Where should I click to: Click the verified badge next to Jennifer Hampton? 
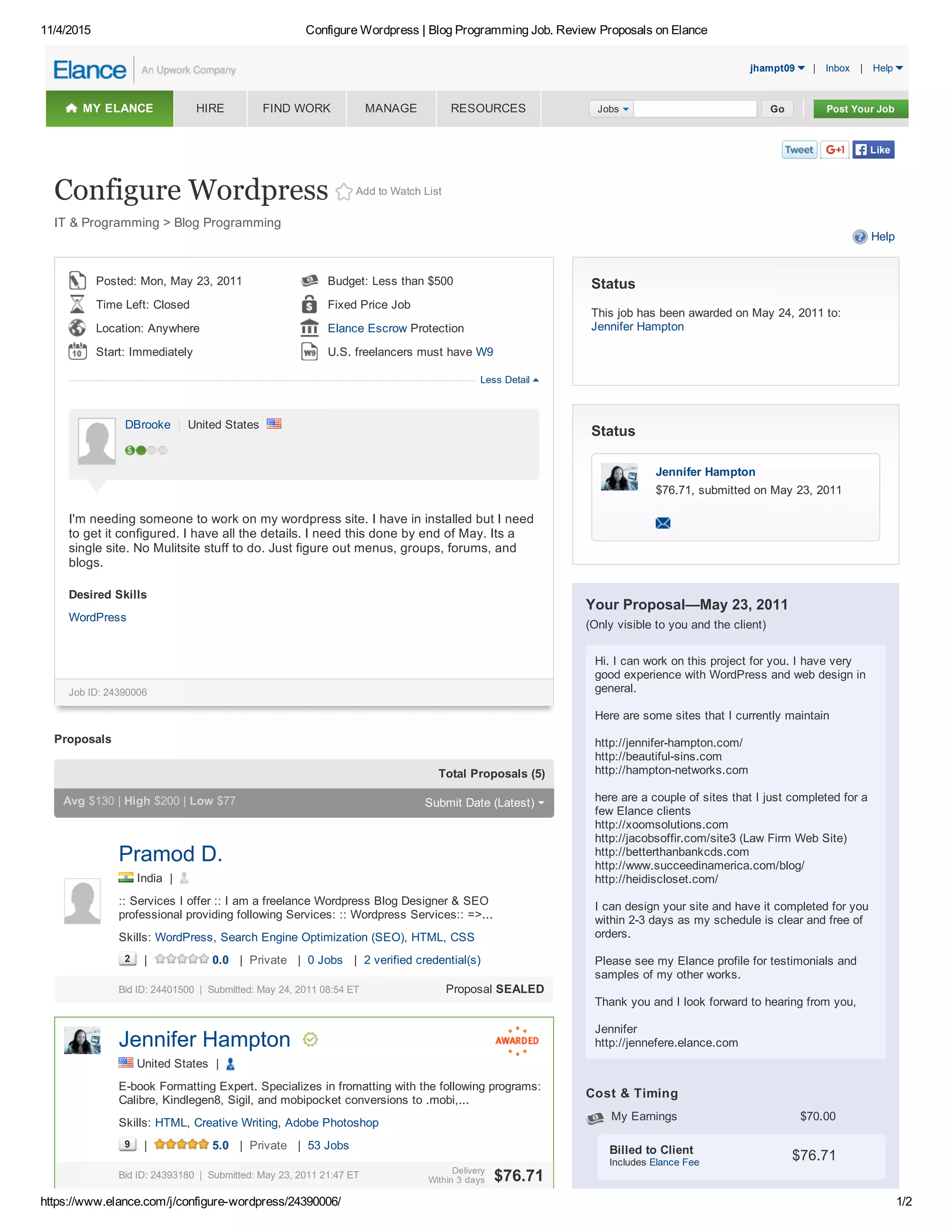point(310,1039)
